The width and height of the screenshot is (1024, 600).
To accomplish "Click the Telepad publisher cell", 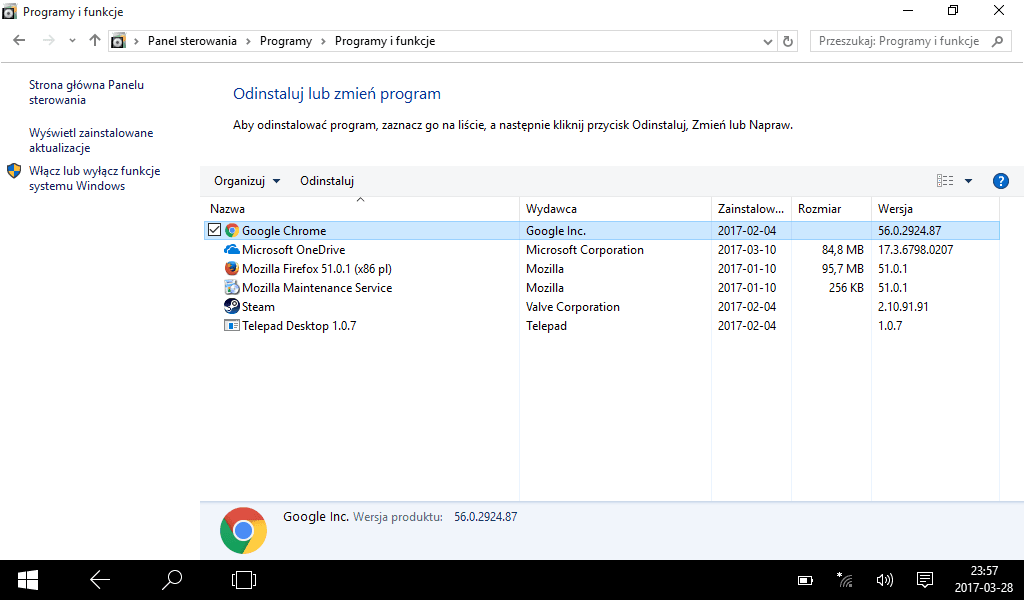I will [546, 326].
